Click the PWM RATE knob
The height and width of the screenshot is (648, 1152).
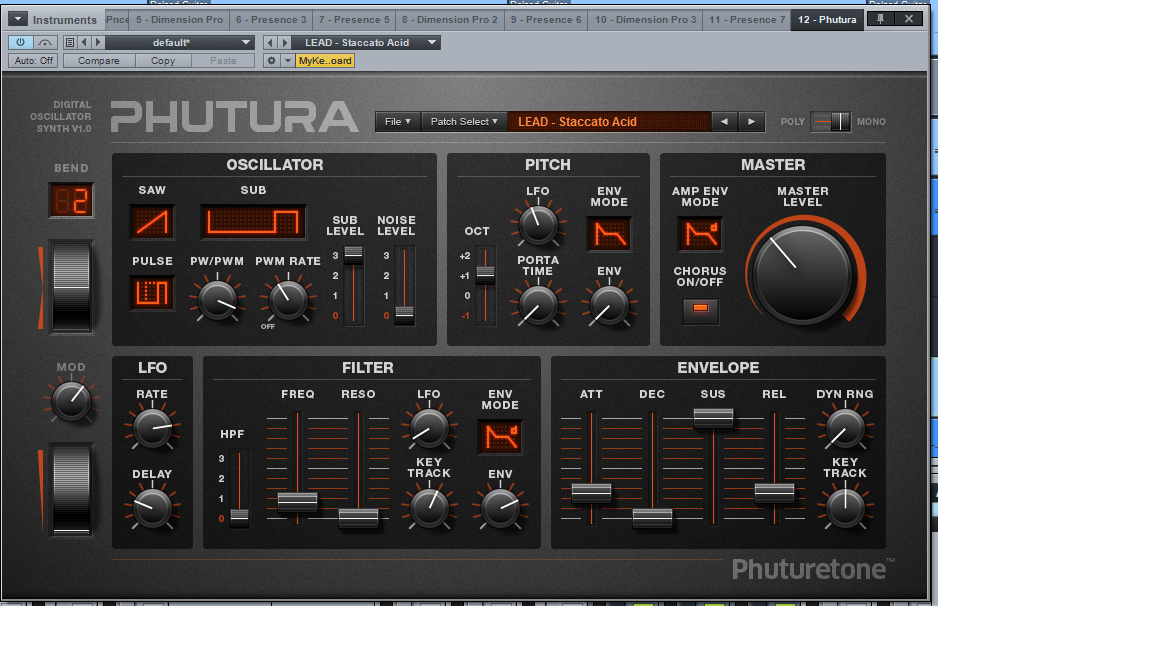[x=288, y=299]
